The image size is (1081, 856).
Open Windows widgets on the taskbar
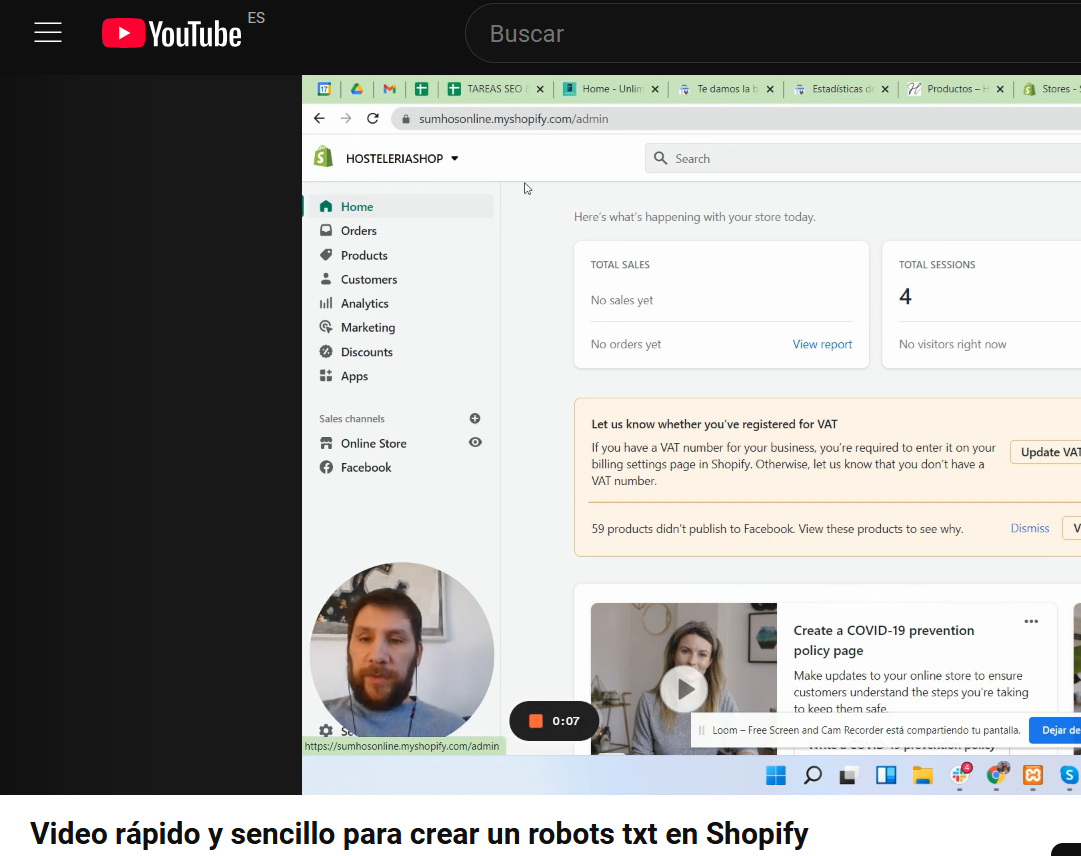(886, 775)
